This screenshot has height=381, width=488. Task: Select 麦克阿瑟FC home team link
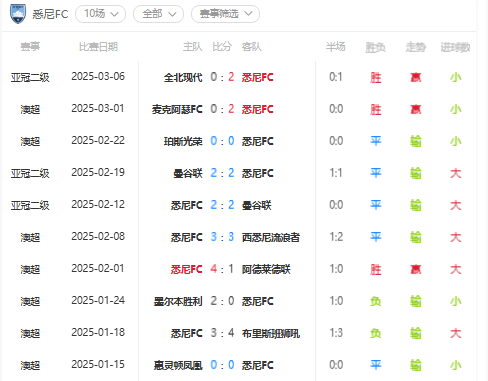(177, 109)
